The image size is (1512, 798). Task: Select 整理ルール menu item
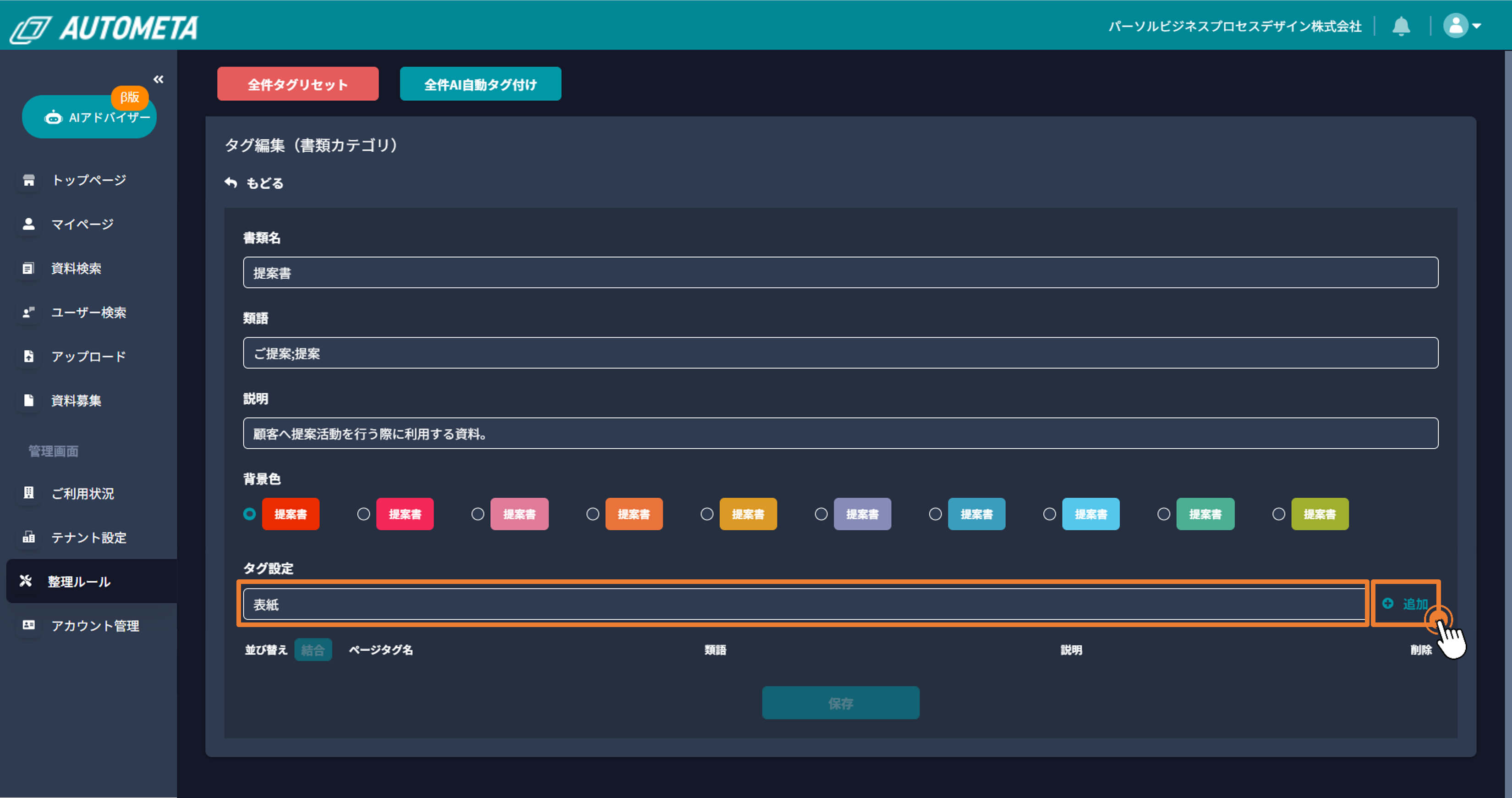point(92,581)
